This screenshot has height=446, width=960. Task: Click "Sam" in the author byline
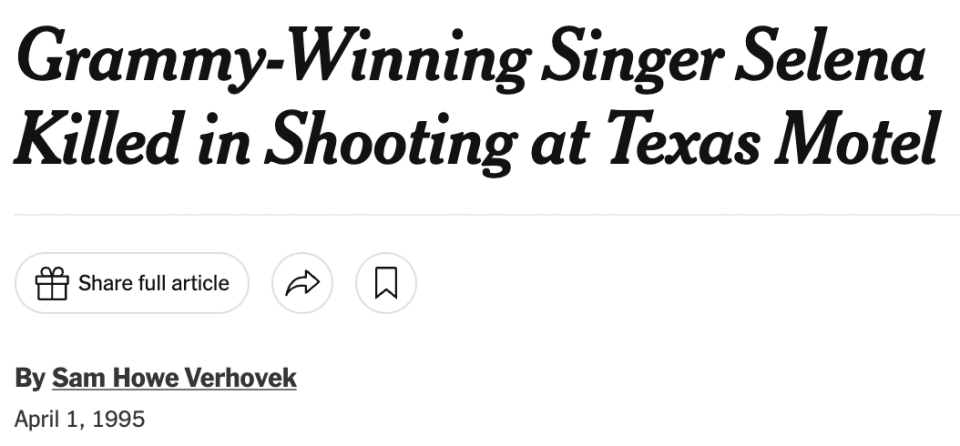[x=71, y=379]
